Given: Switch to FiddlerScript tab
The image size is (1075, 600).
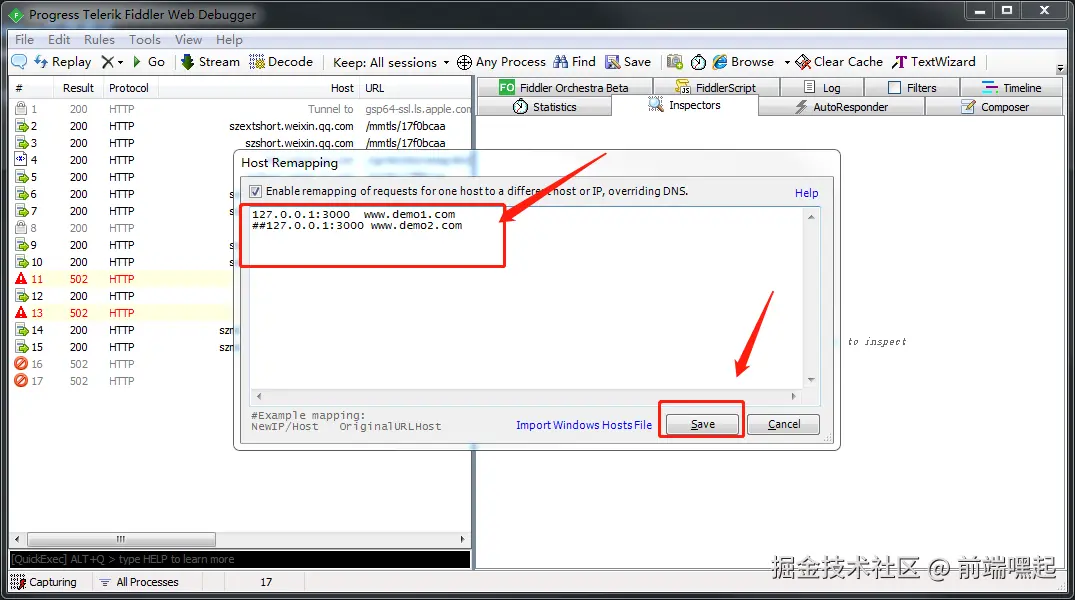Looking at the screenshot, I should tap(716, 87).
